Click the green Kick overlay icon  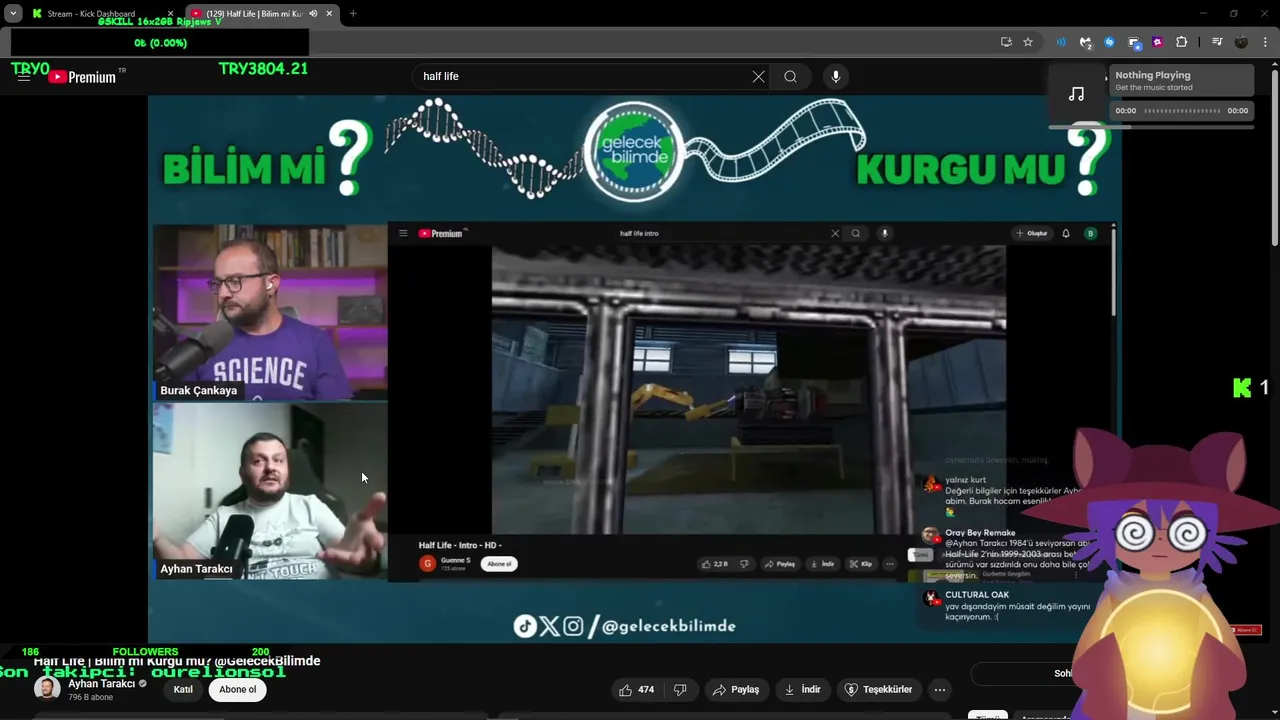1242,388
